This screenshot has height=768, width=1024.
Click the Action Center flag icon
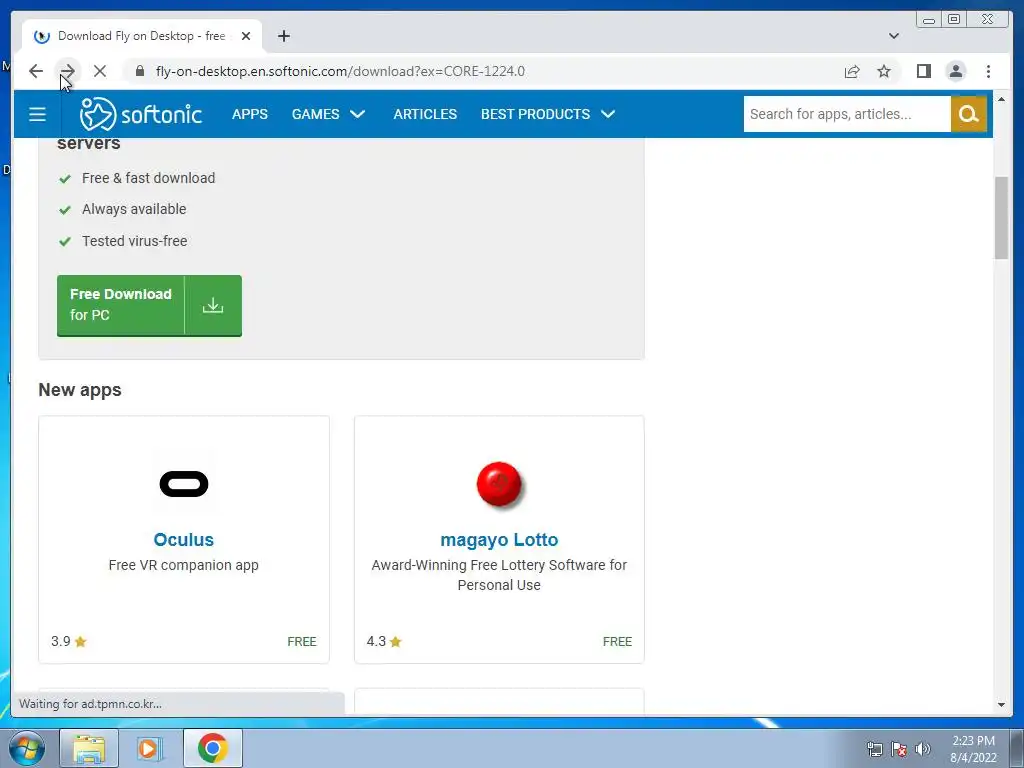899,749
